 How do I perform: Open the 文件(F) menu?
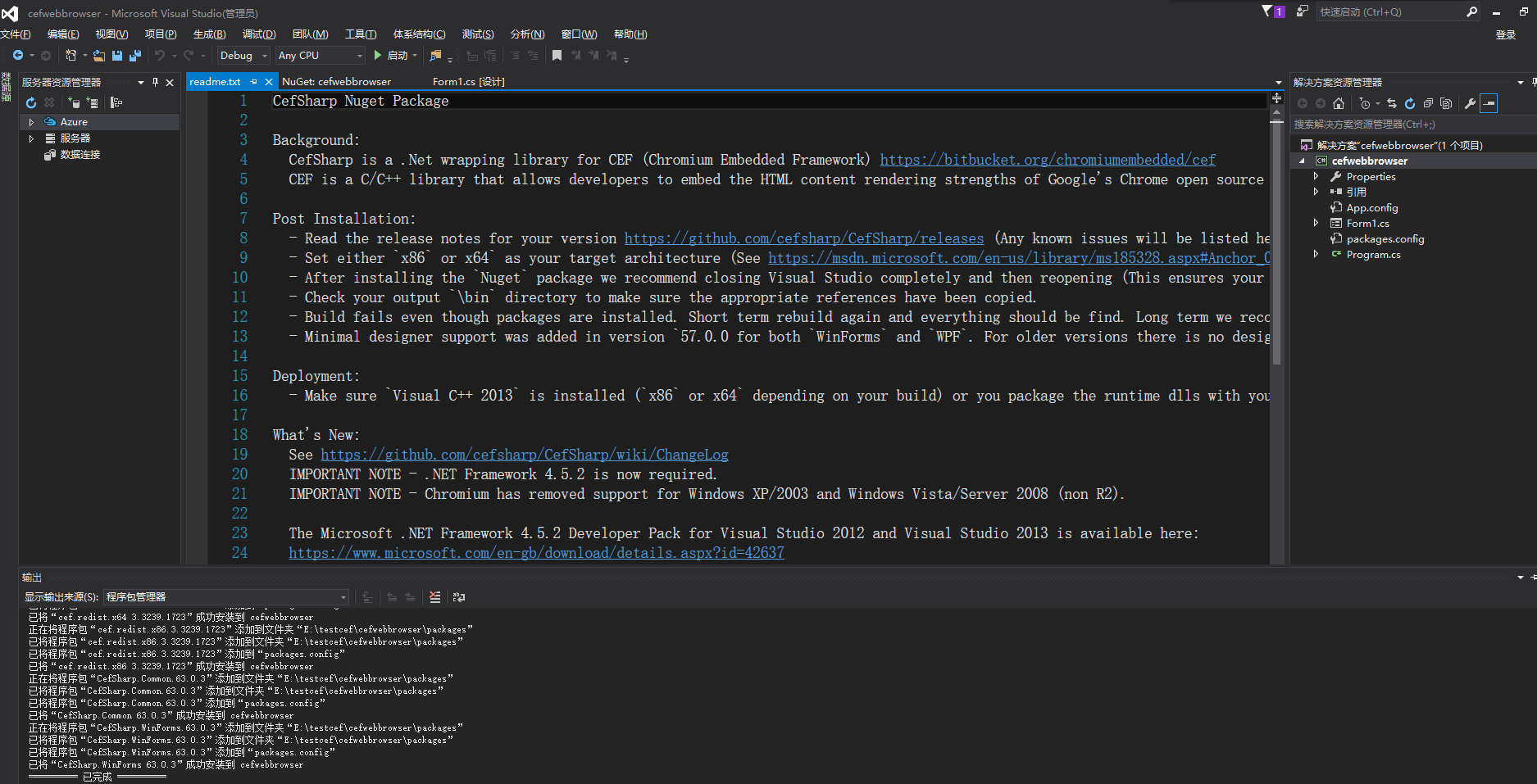click(16, 34)
